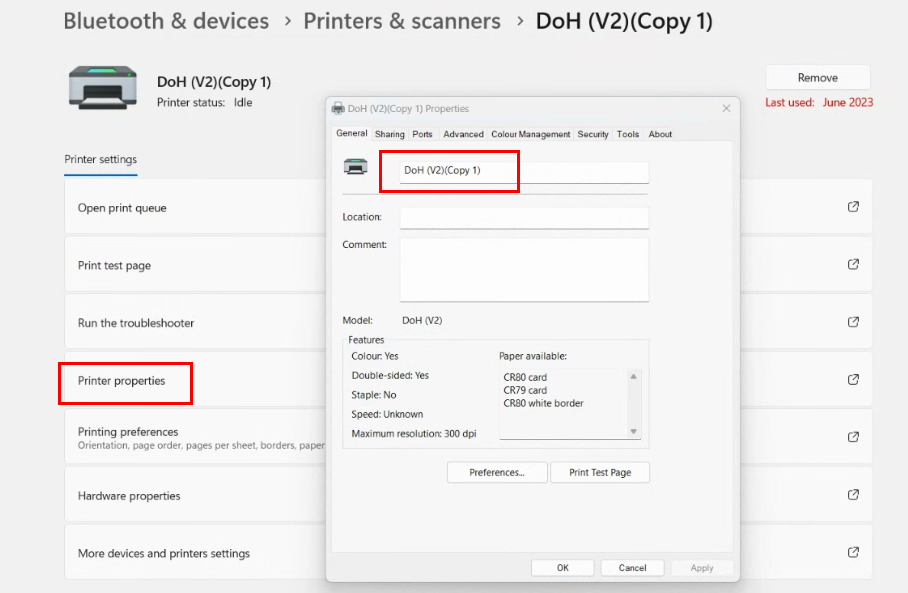908x593 pixels.
Task: Go to Bluetooth & devices breadcrumb
Action: click(x=166, y=21)
